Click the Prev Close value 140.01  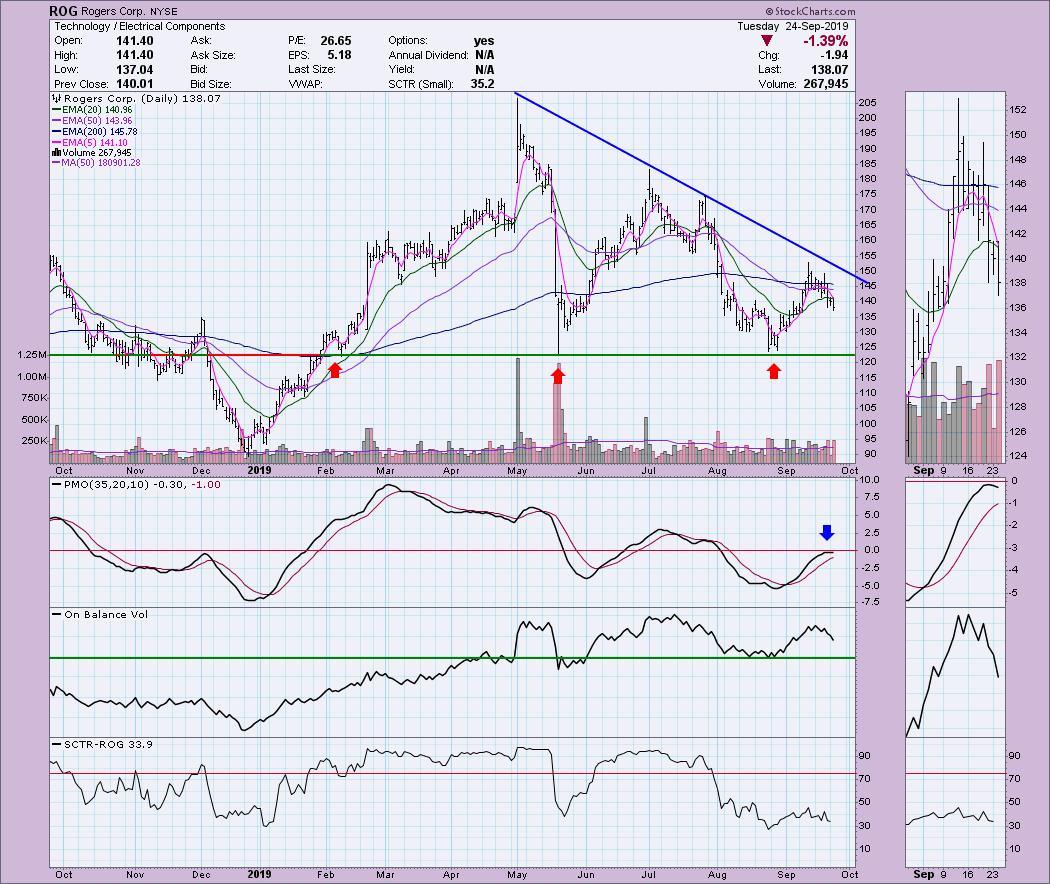point(135,84)
